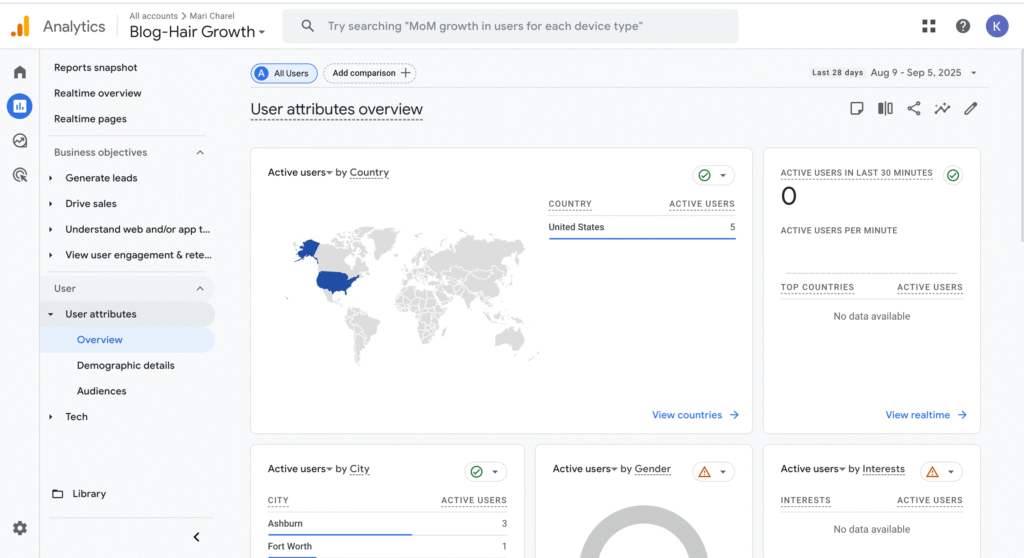Expand the Tech section

50,417
